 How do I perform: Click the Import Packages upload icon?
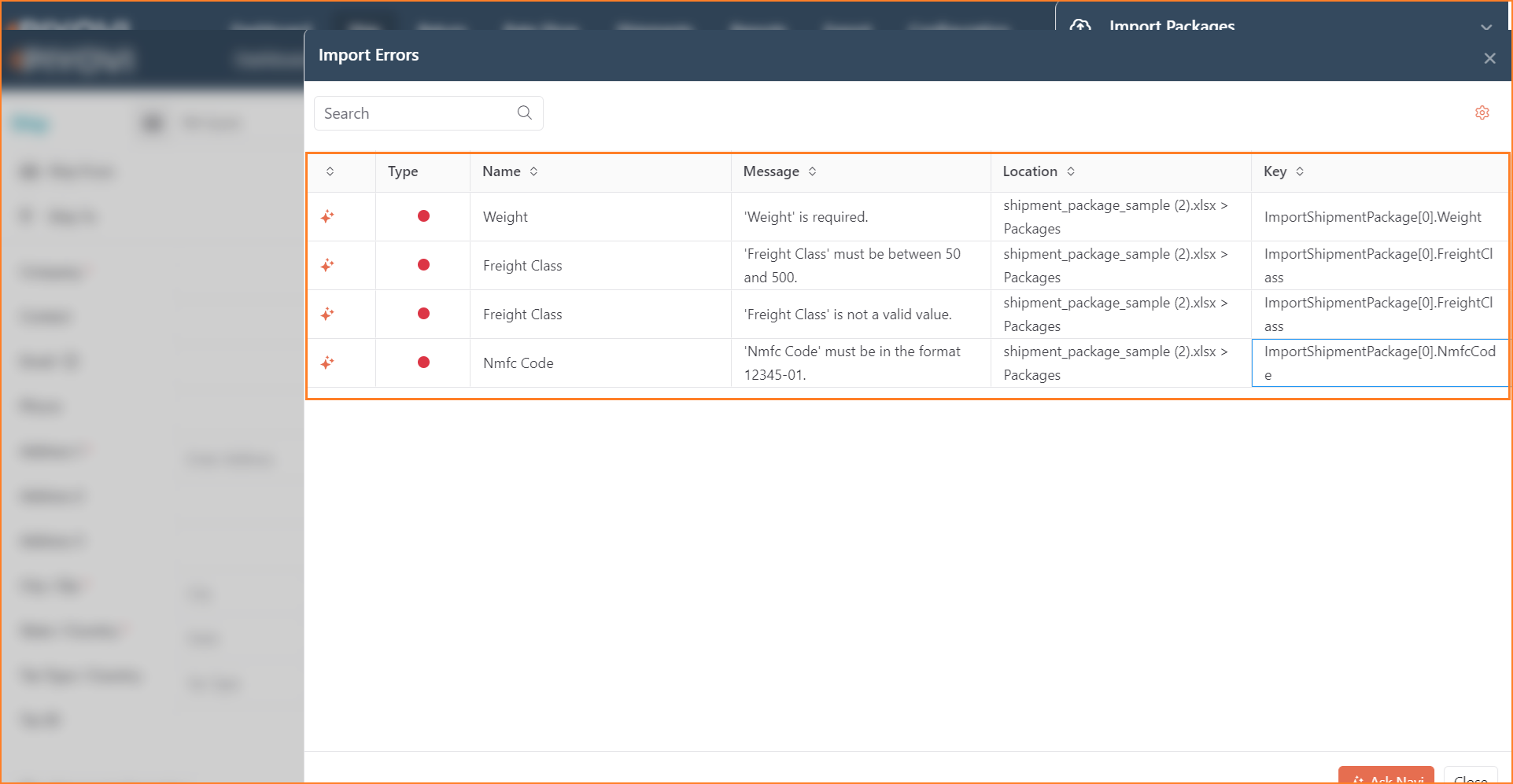coord(1080,25)
